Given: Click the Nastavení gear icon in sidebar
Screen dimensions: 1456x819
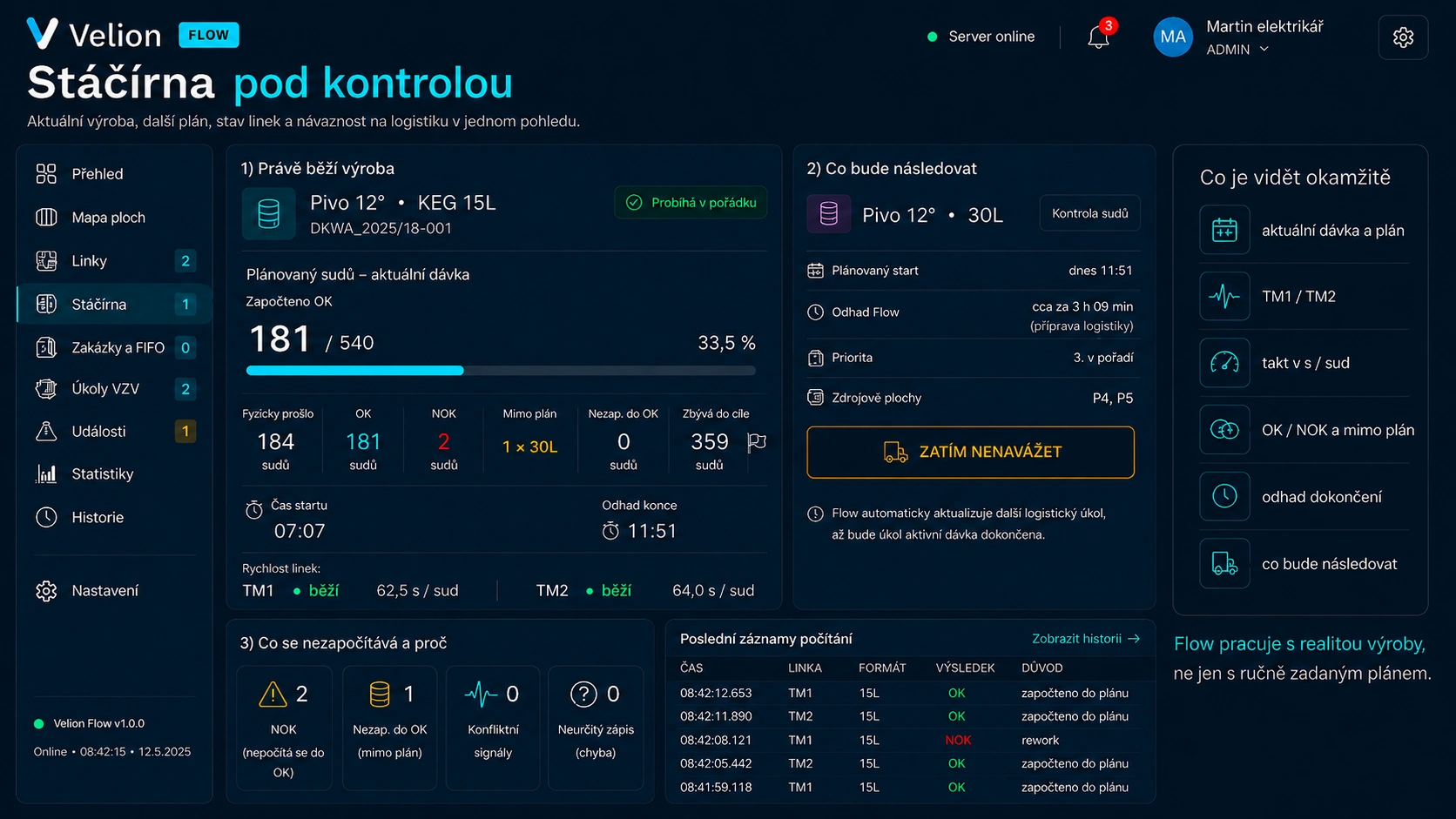Looking at the screenshot, I should (46, 591).
